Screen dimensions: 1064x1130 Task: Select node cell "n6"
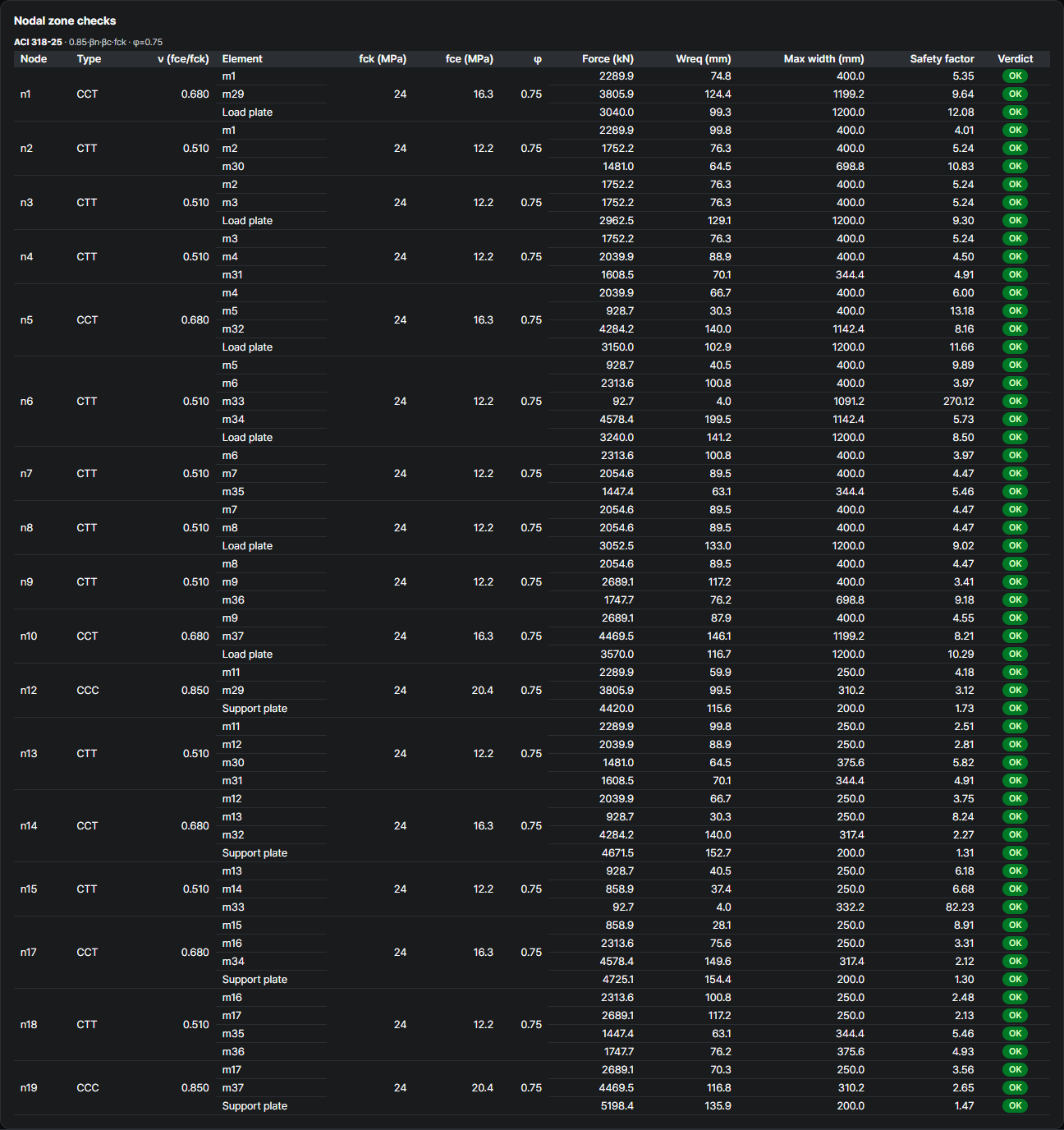(x=26, y=402)
